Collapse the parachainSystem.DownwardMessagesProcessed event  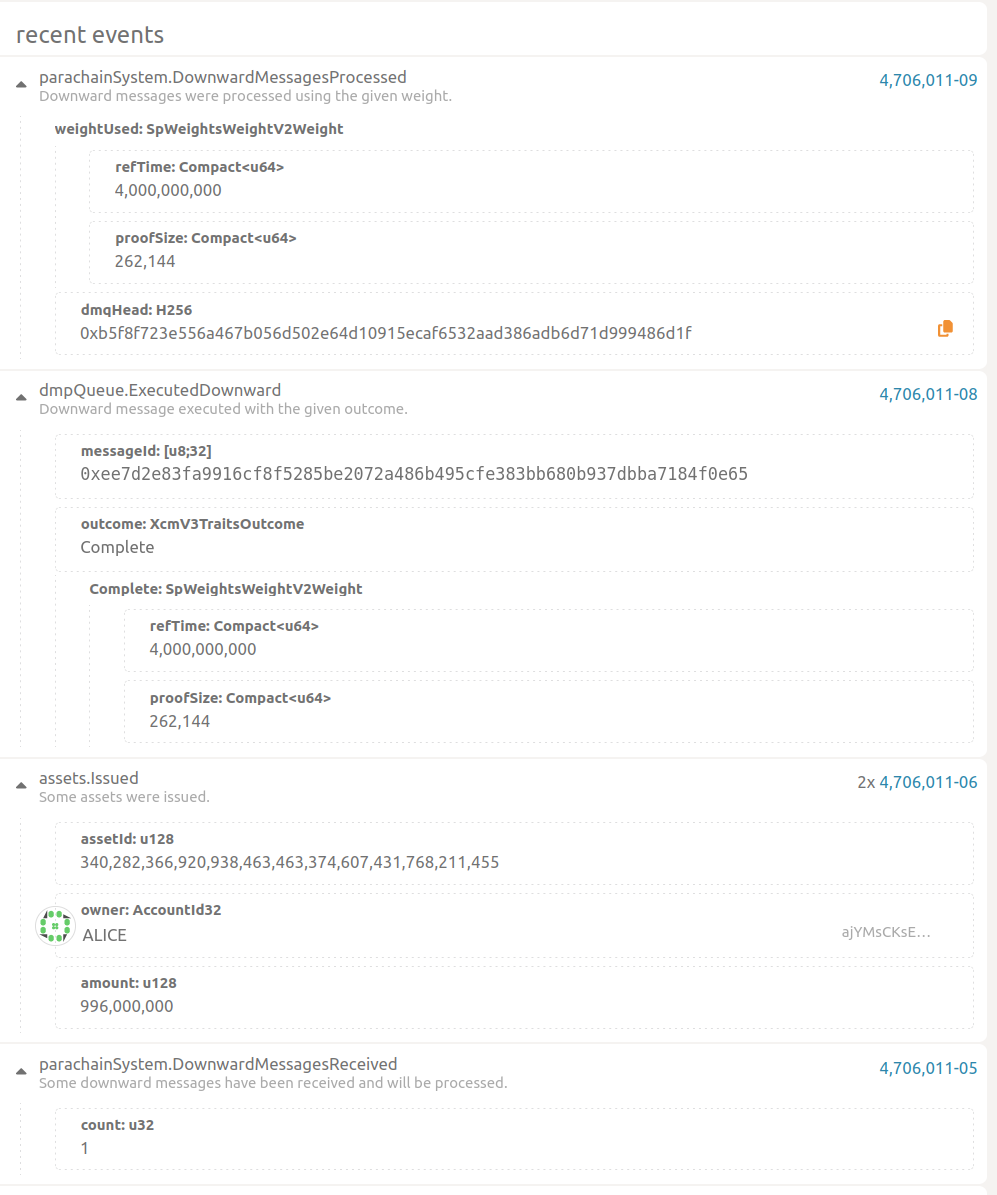tap(21, 86)
